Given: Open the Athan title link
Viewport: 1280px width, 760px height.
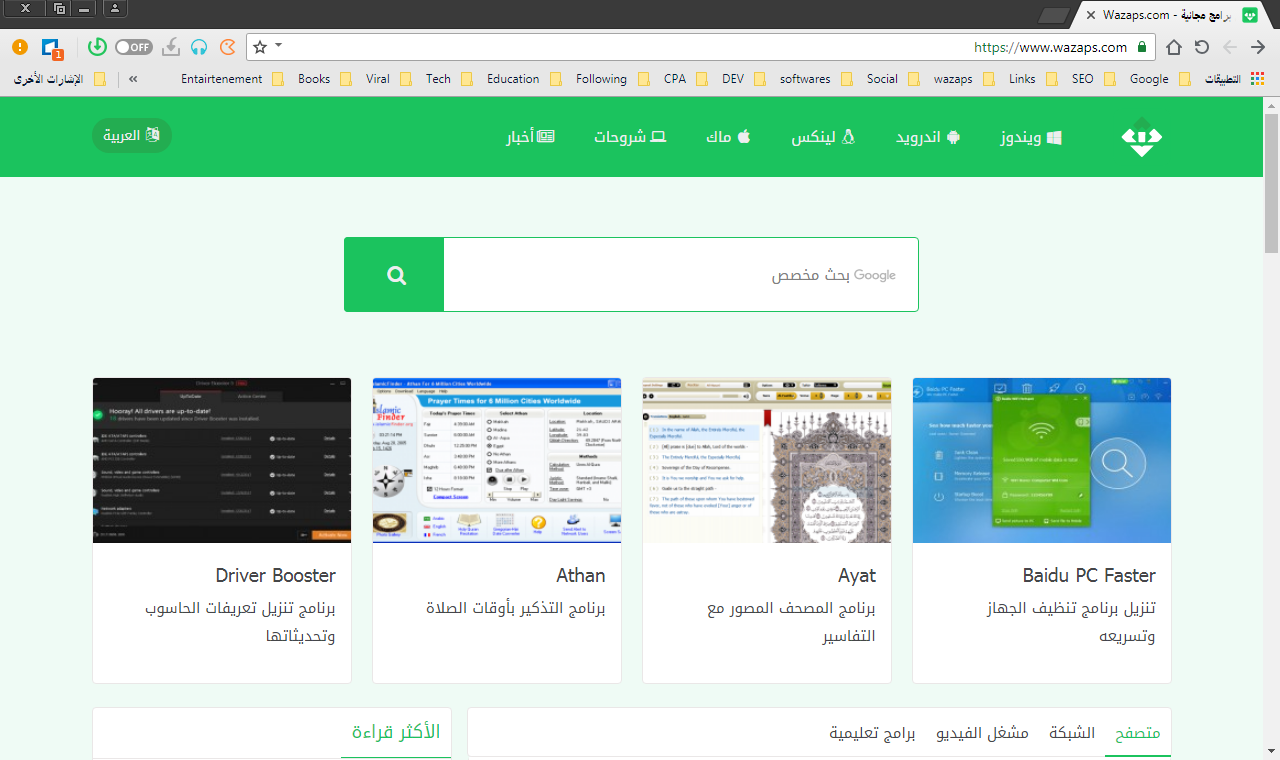Looking at the screenshot, I should [x=581, y=575].
